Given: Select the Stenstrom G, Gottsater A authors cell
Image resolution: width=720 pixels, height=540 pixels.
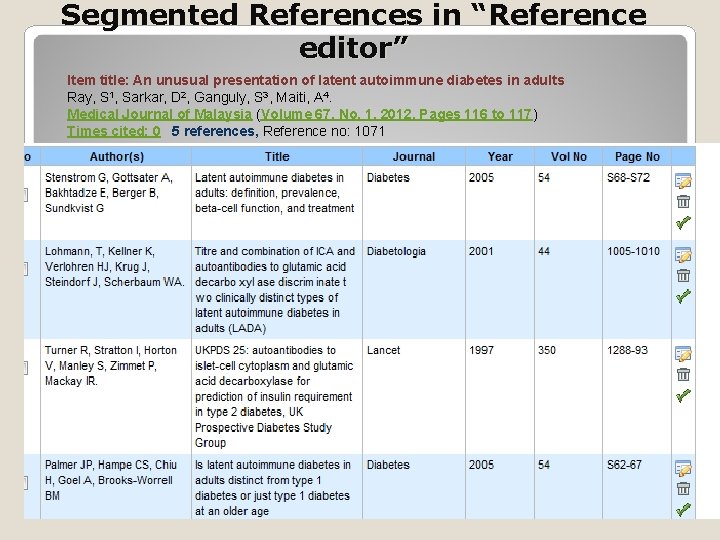Looking at the screenshot, I should tap(116, 203).
